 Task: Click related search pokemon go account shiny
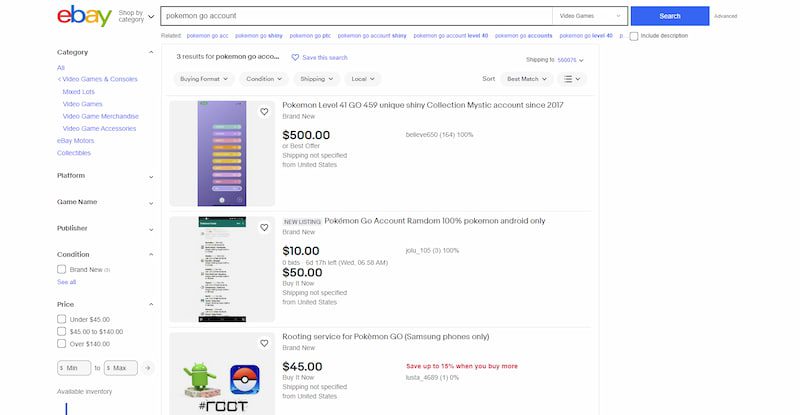[372, 36]
